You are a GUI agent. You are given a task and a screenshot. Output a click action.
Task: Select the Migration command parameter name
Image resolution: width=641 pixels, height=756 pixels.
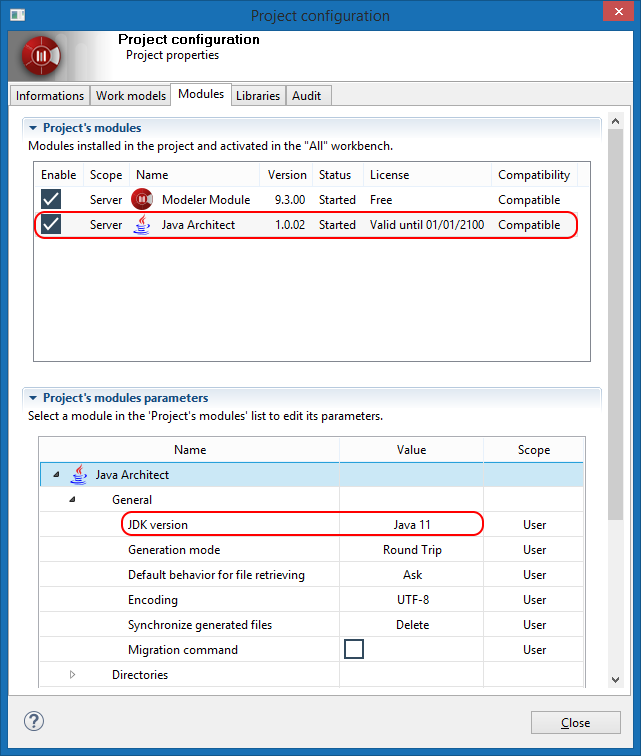pyautogui.click(x=183, y=650)
